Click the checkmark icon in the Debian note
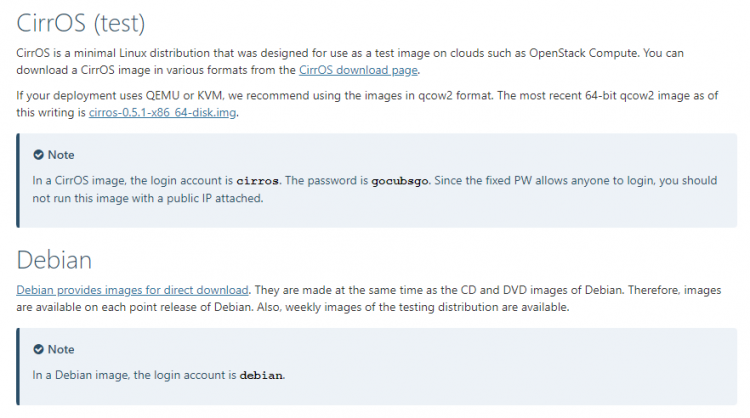 [38, 350]
